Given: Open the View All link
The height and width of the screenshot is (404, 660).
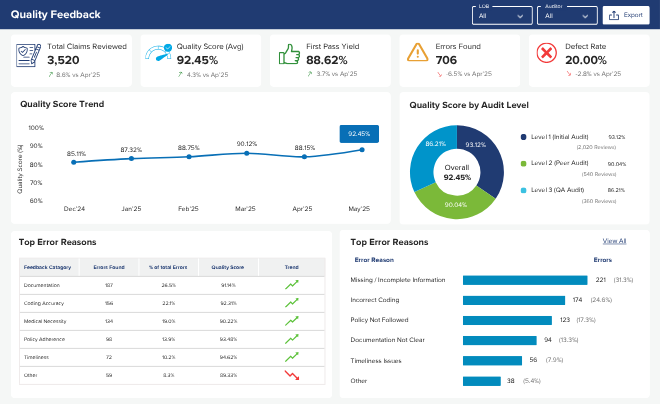Looking at the screenshot, I should [614, 241].
